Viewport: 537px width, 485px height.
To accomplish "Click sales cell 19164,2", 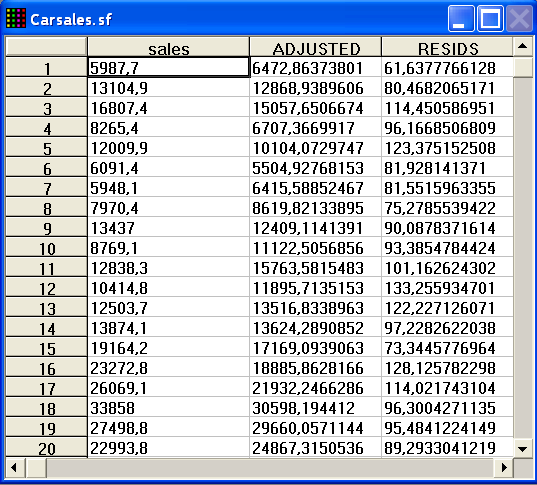I will pyautogui.click(x=168, y=347).
